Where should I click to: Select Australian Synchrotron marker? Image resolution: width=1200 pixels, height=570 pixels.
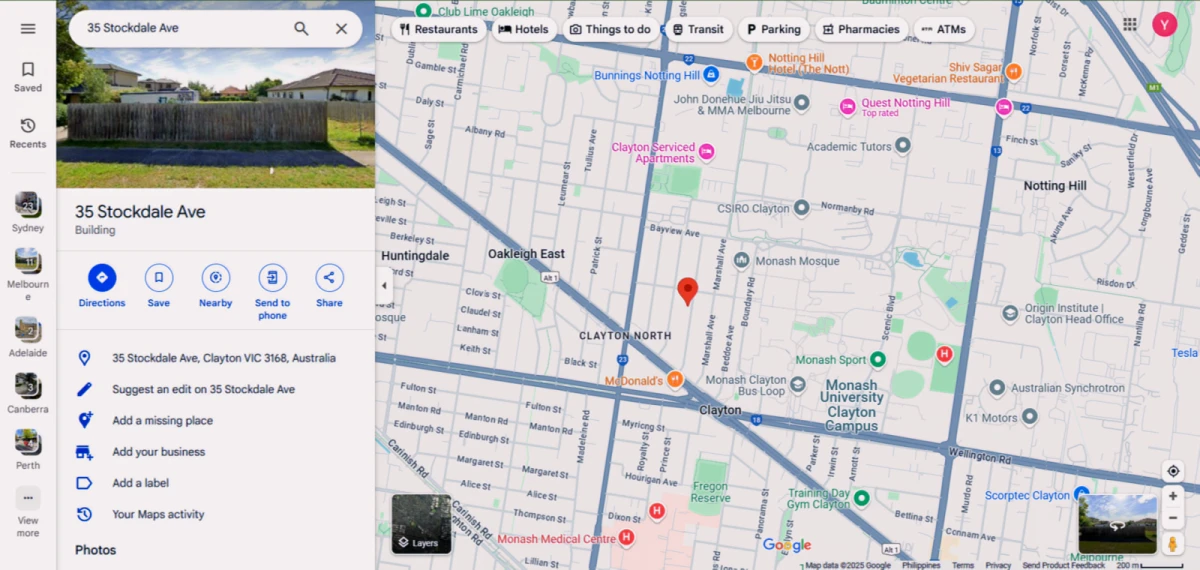[x=996, y=387]
